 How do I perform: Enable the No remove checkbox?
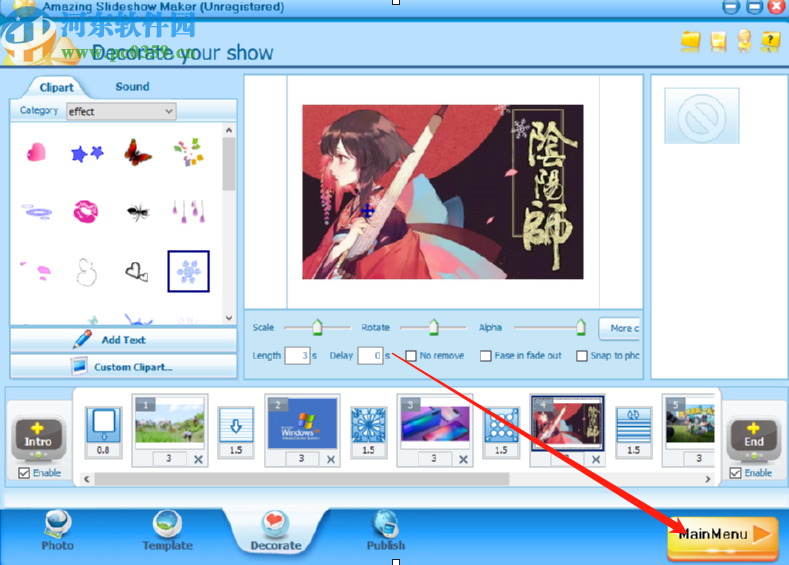[x=411, y=356]
